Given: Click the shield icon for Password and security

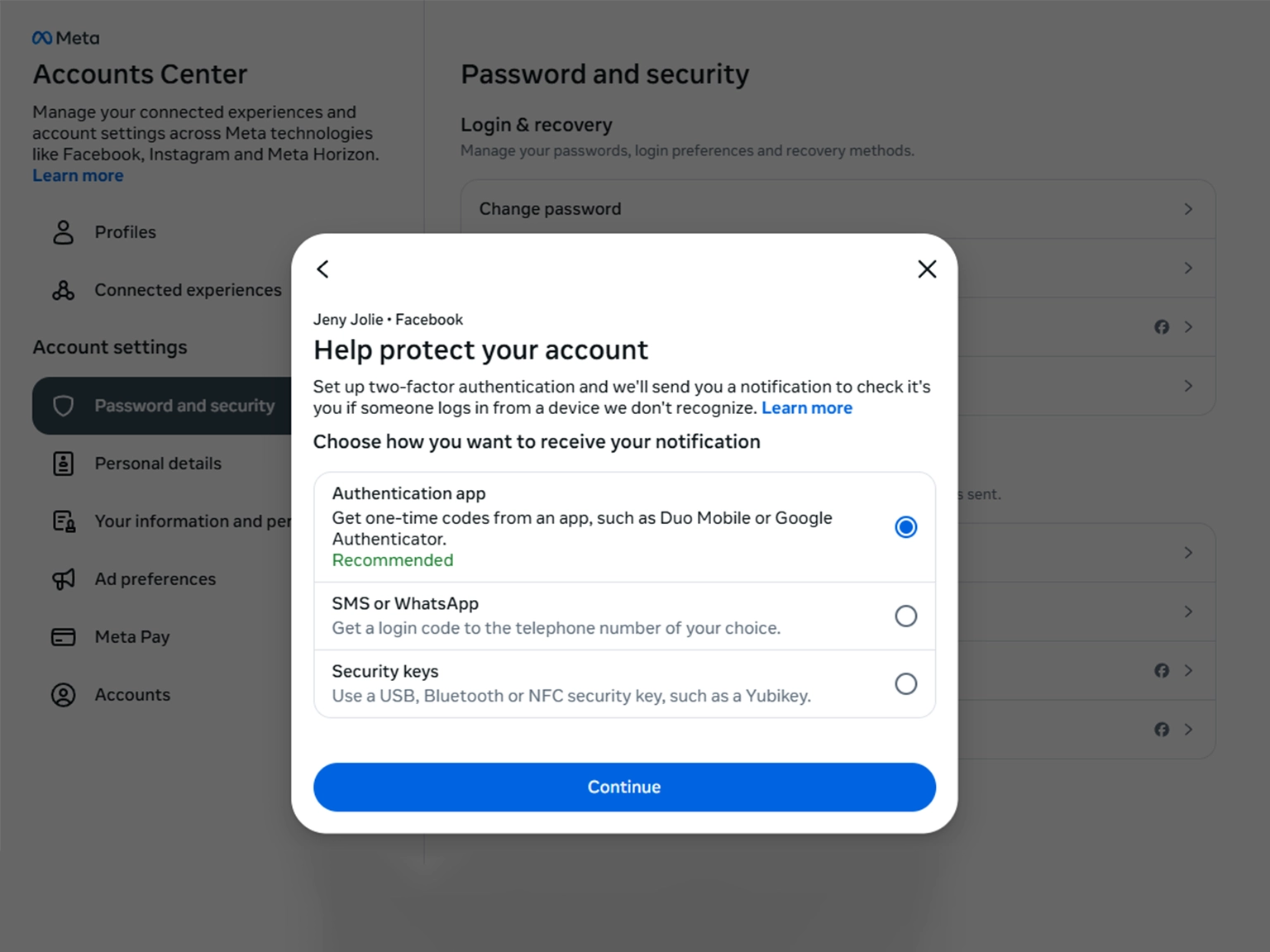Looking at the screenshot, I should pos(64,406).
